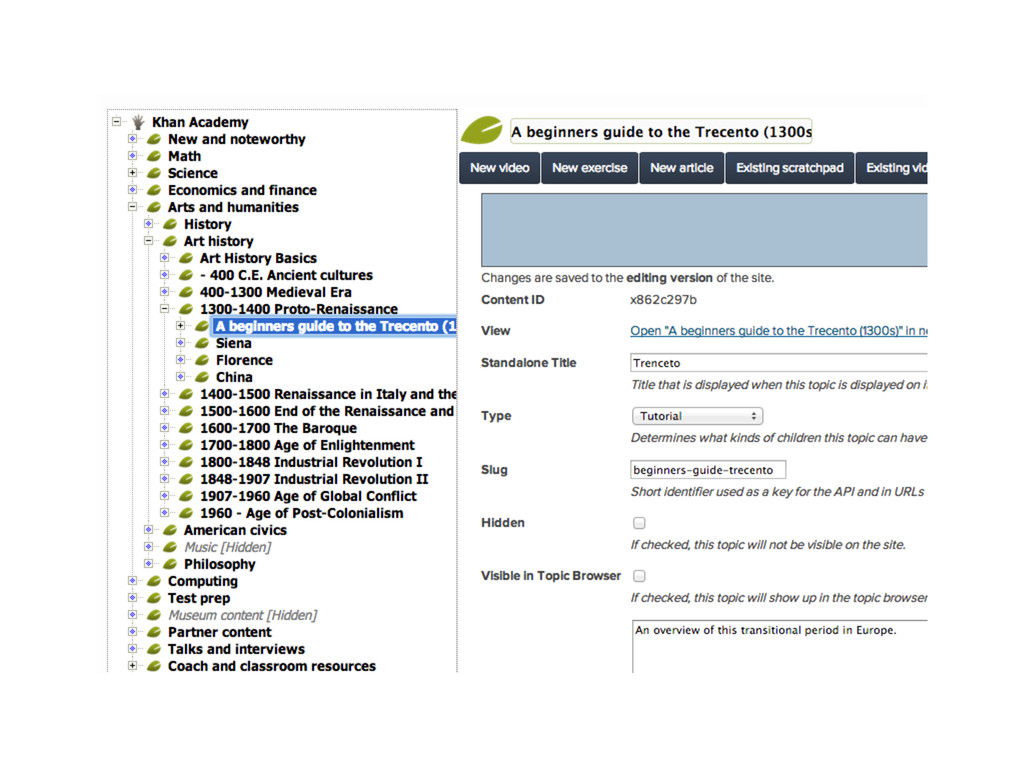1024x768 pixels.
Task: Click the leaf icon beside 1600-1700 The Baroque
Action: [186, 428]
